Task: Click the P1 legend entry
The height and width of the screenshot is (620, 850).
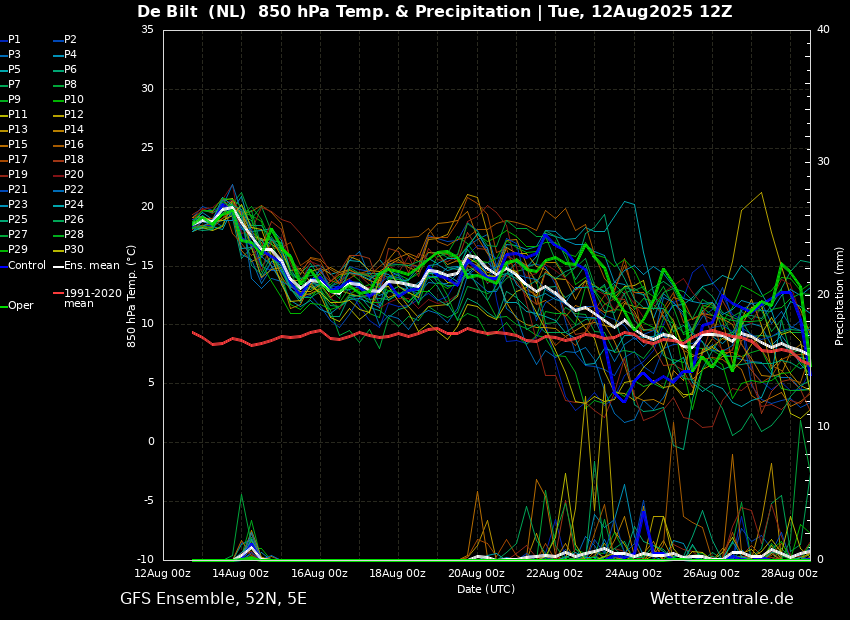Action: pyautogui.click(x=15, y=40)
